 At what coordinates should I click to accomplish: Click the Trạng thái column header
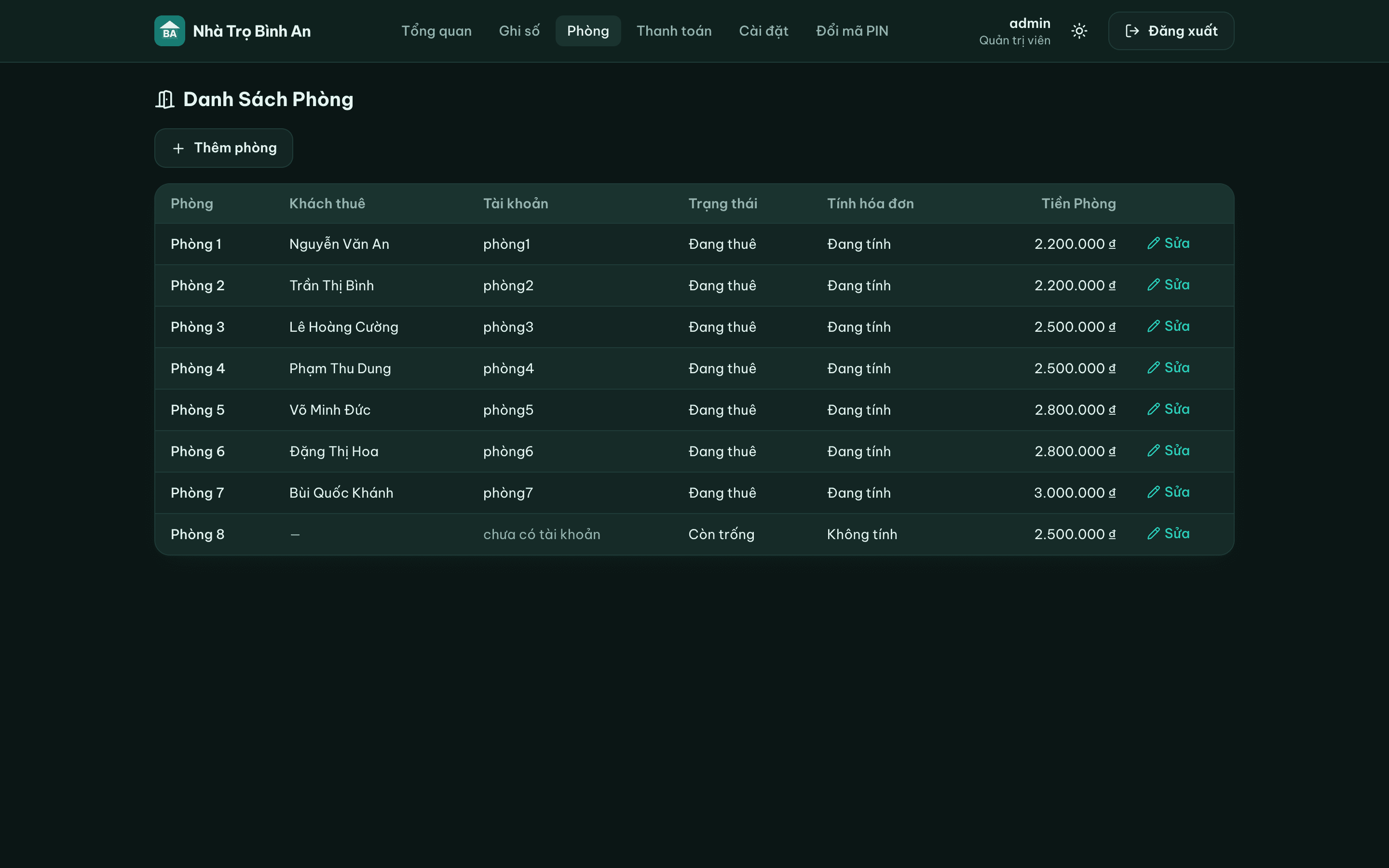[x=722, y=204]
